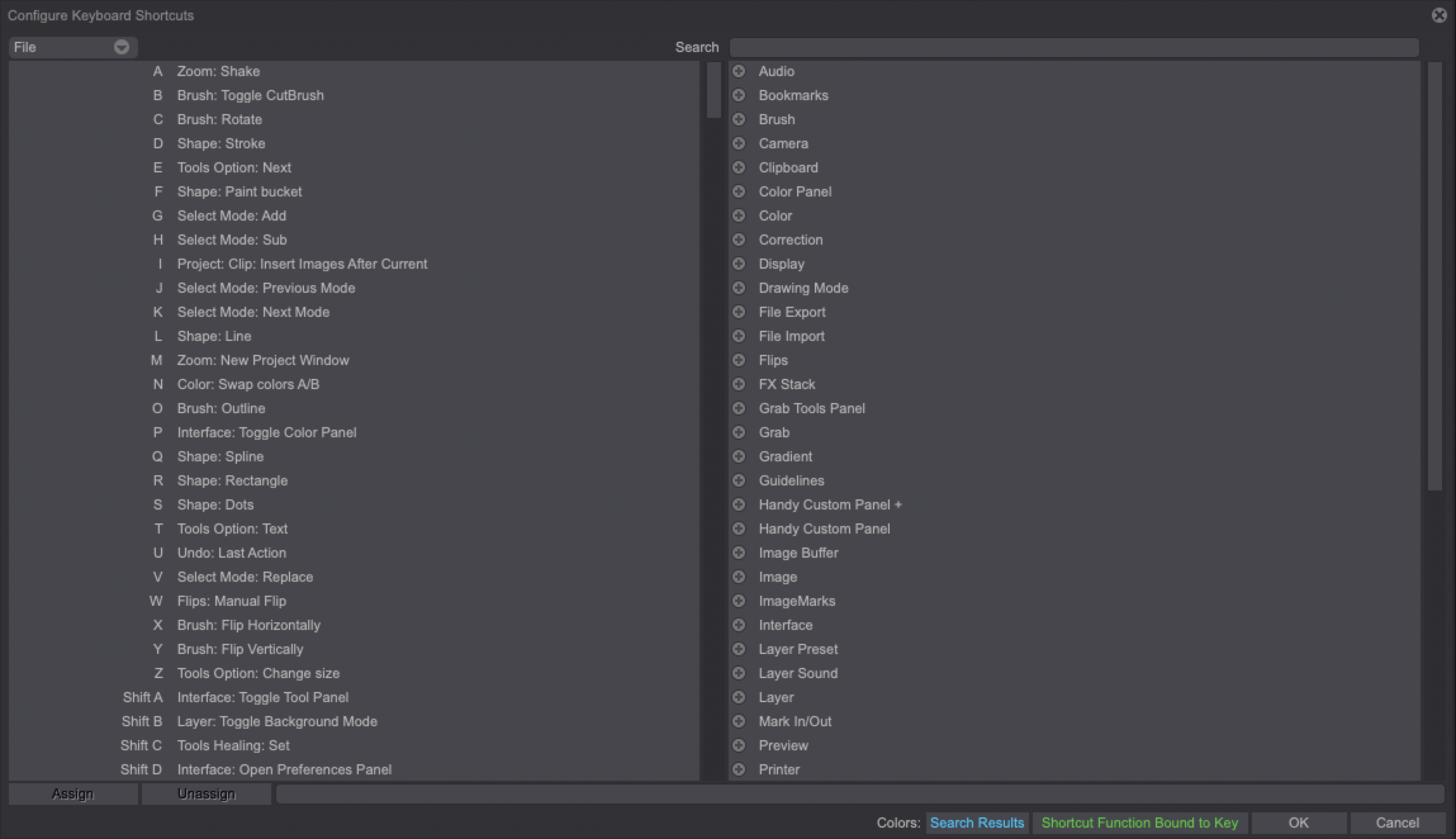Expand the Grab Tools Panel category
Viewport: 1456px width, 839px height.
coord(740,408)
